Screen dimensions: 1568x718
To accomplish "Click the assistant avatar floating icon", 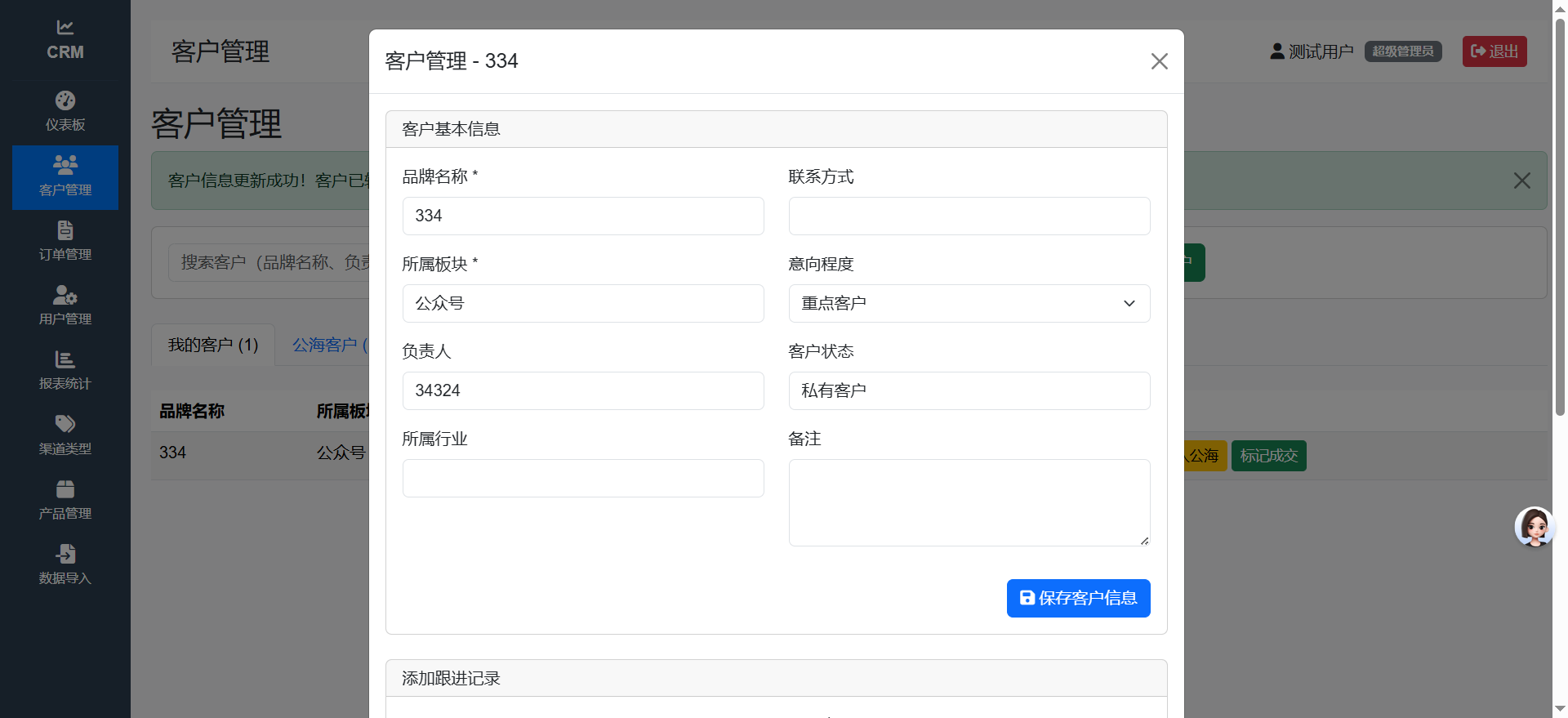I will coord(1534,527).
